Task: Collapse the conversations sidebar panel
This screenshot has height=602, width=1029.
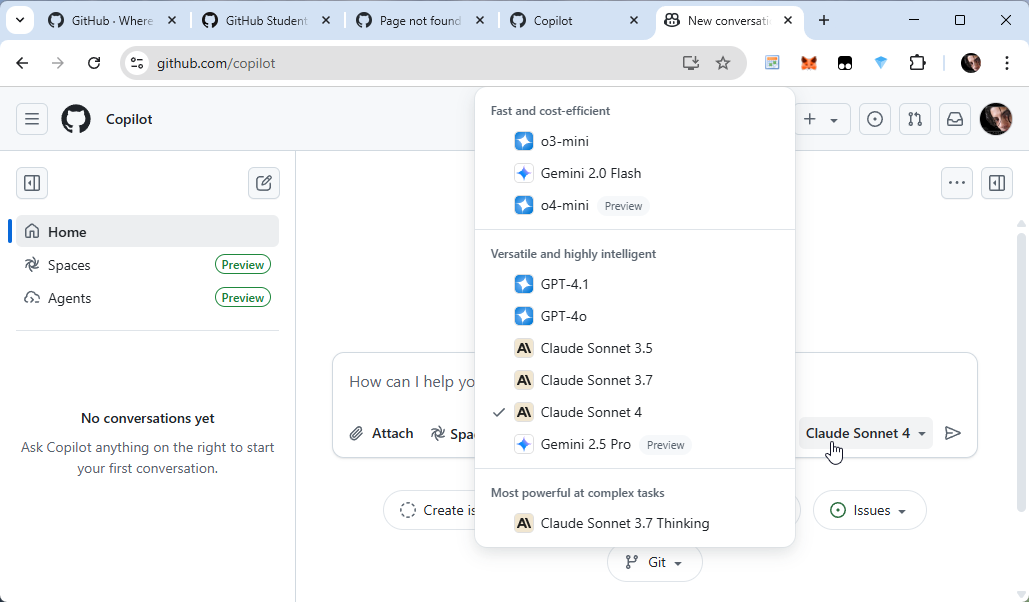Action: click(32, 183)
